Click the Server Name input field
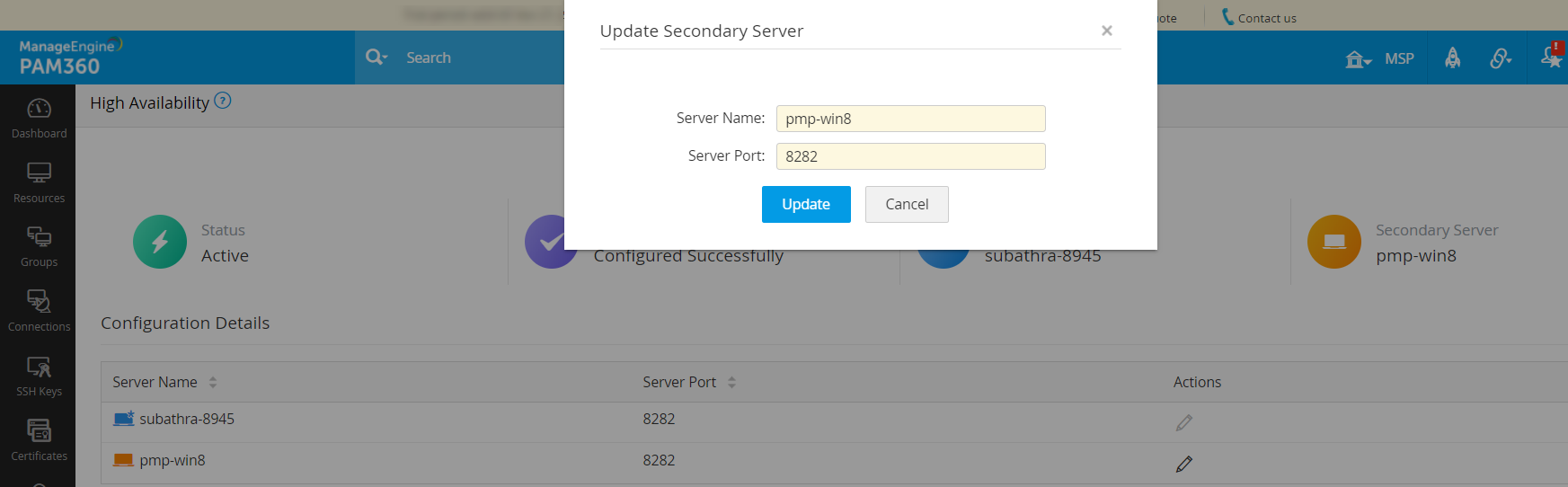1568x487 pixels. 910,119
